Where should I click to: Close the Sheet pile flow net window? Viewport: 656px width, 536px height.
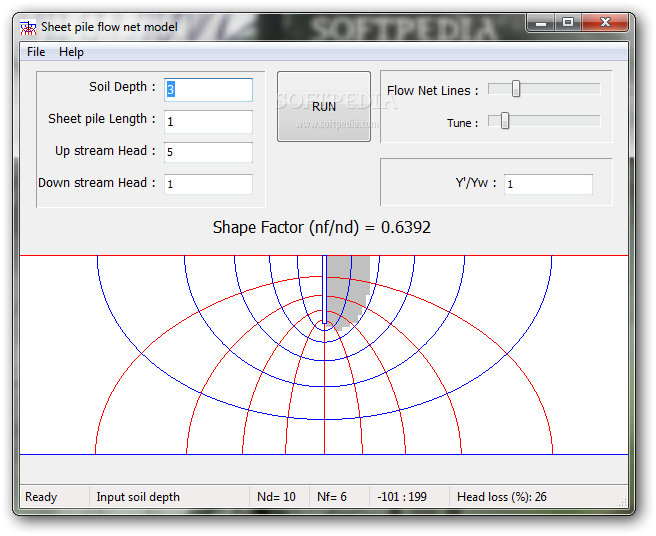tap(605, 23)
